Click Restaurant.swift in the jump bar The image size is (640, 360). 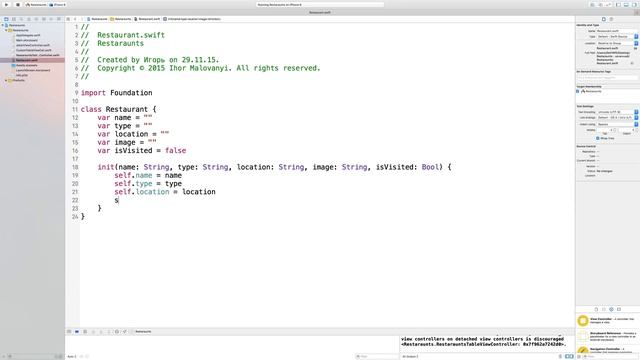(147, 19)
